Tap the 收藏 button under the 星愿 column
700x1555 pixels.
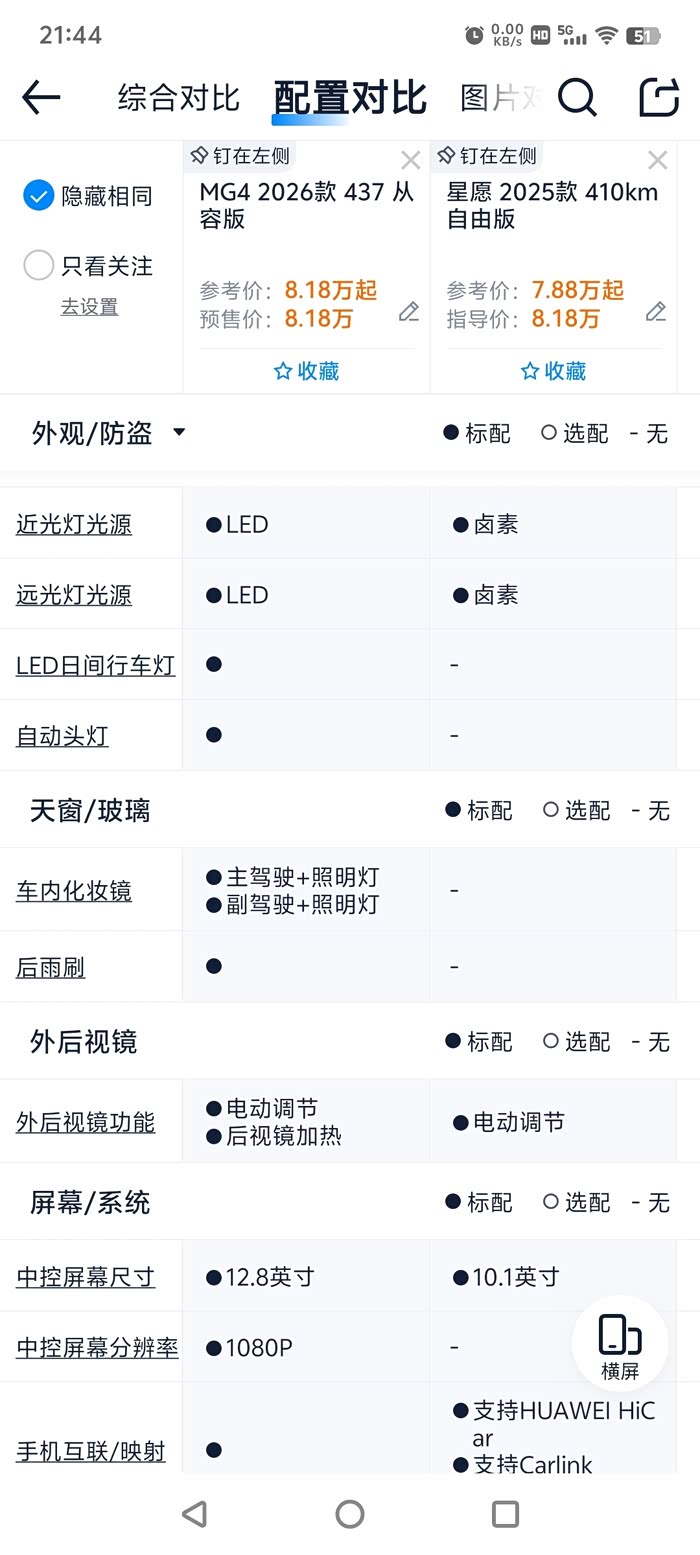(553, 371)
